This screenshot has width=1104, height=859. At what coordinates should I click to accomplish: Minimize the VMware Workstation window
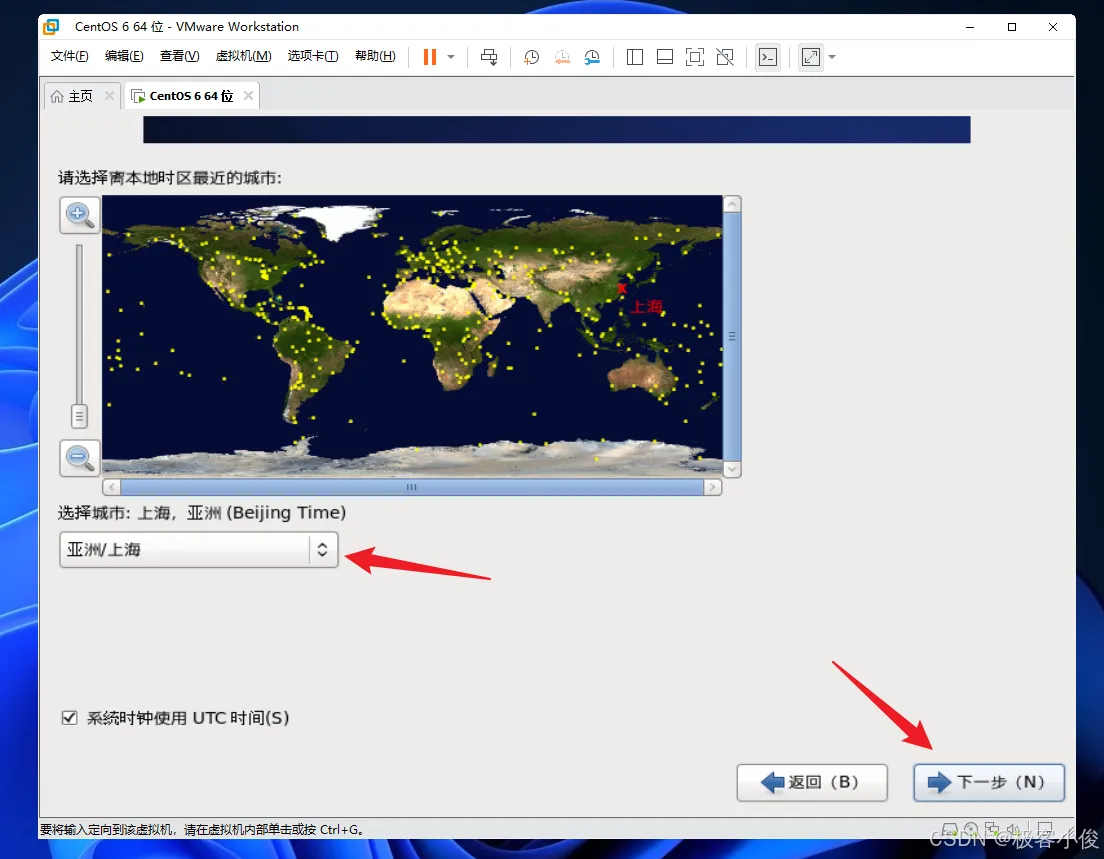pos(970,27)
